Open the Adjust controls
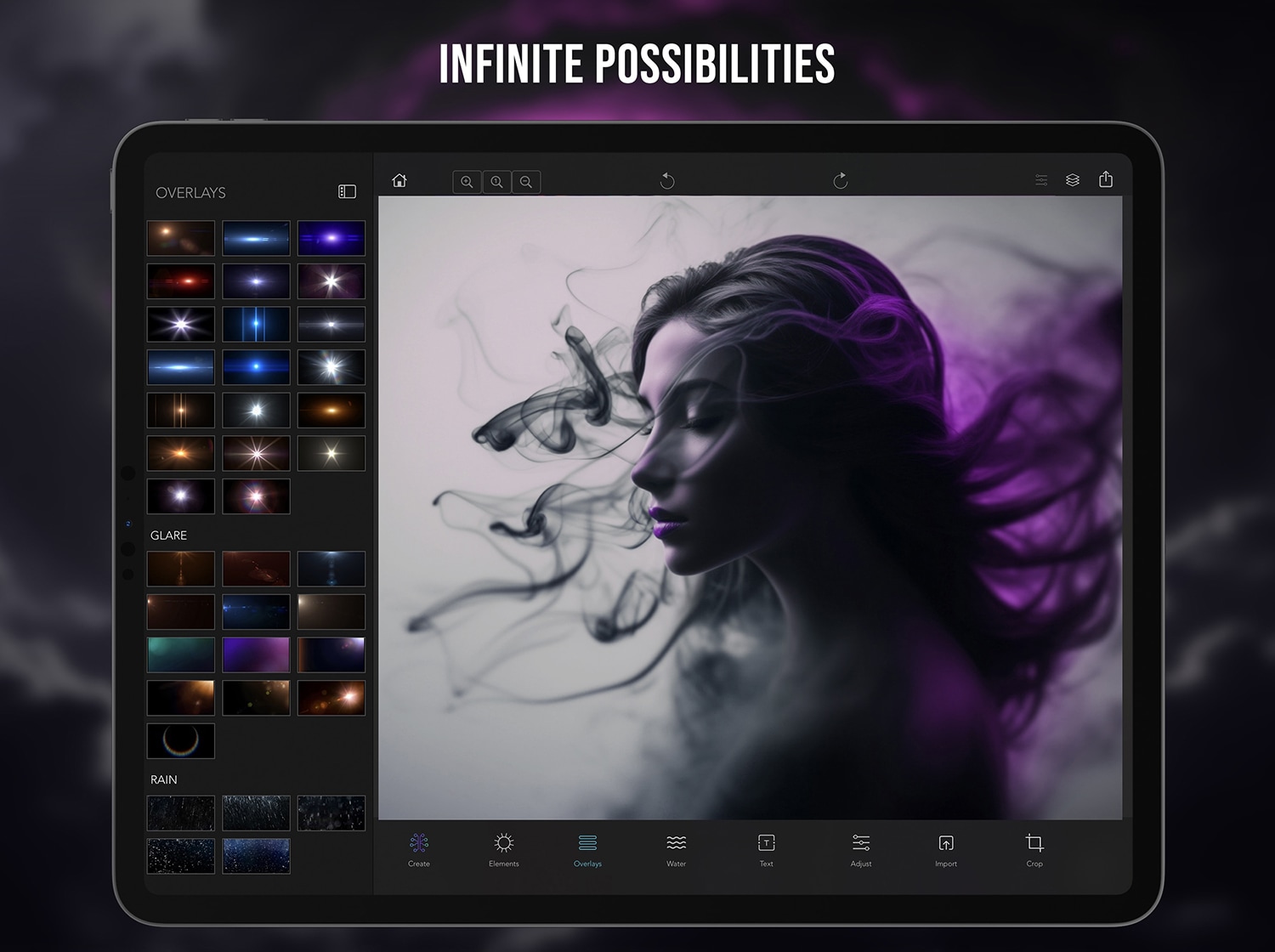1275x952 pixels. pyautogui.click(x=861, y=849)
